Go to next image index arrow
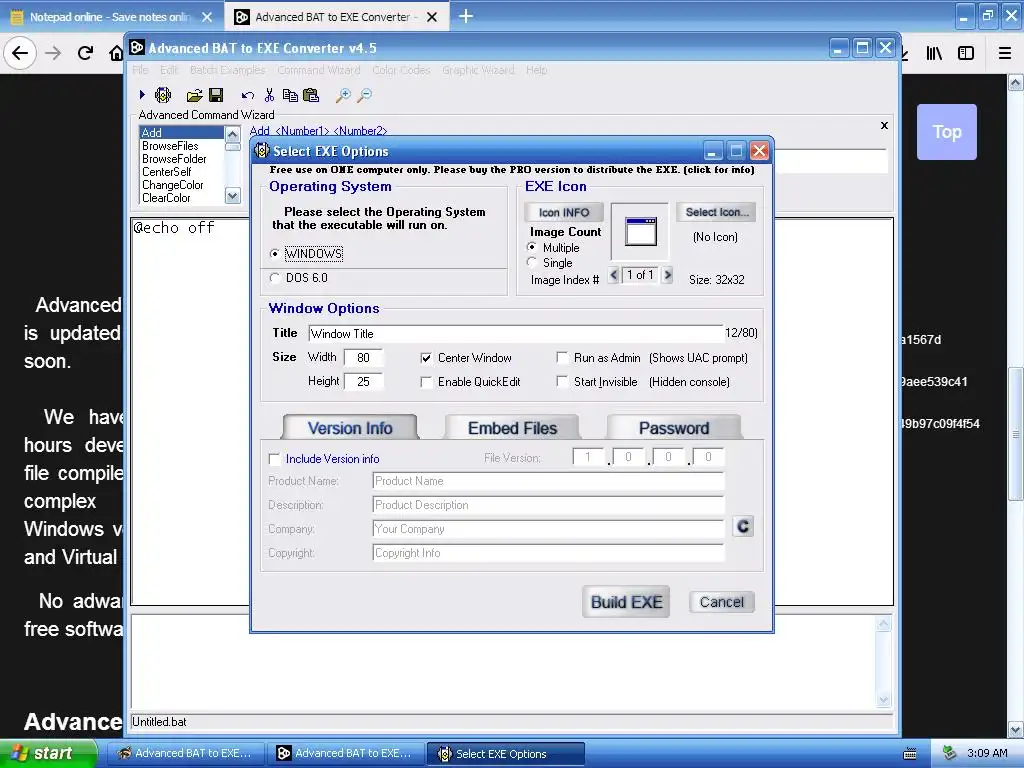This screenshot has width=1024, height=768. pyautogui.click(x=667, y=275)
